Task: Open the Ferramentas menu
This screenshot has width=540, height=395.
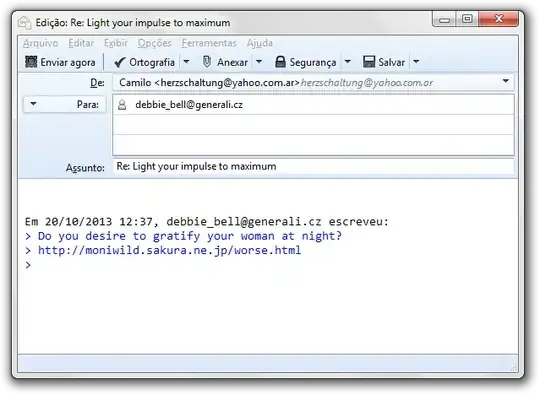Action: click(x=209, y=43)
